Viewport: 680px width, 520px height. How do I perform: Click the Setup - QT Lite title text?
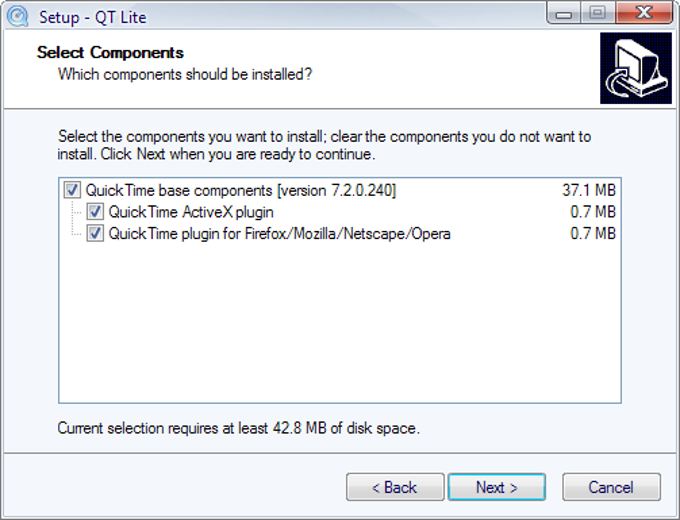93,17
